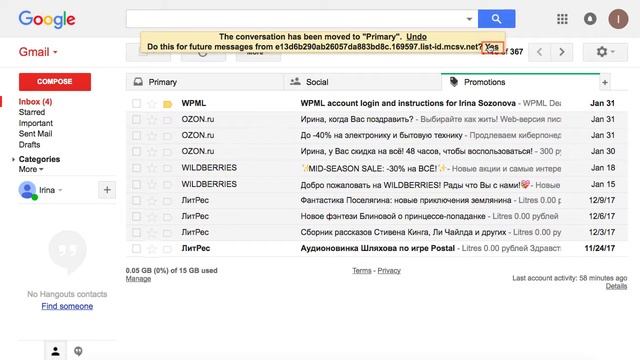Star the WPML email

click(x=152, y=104)
